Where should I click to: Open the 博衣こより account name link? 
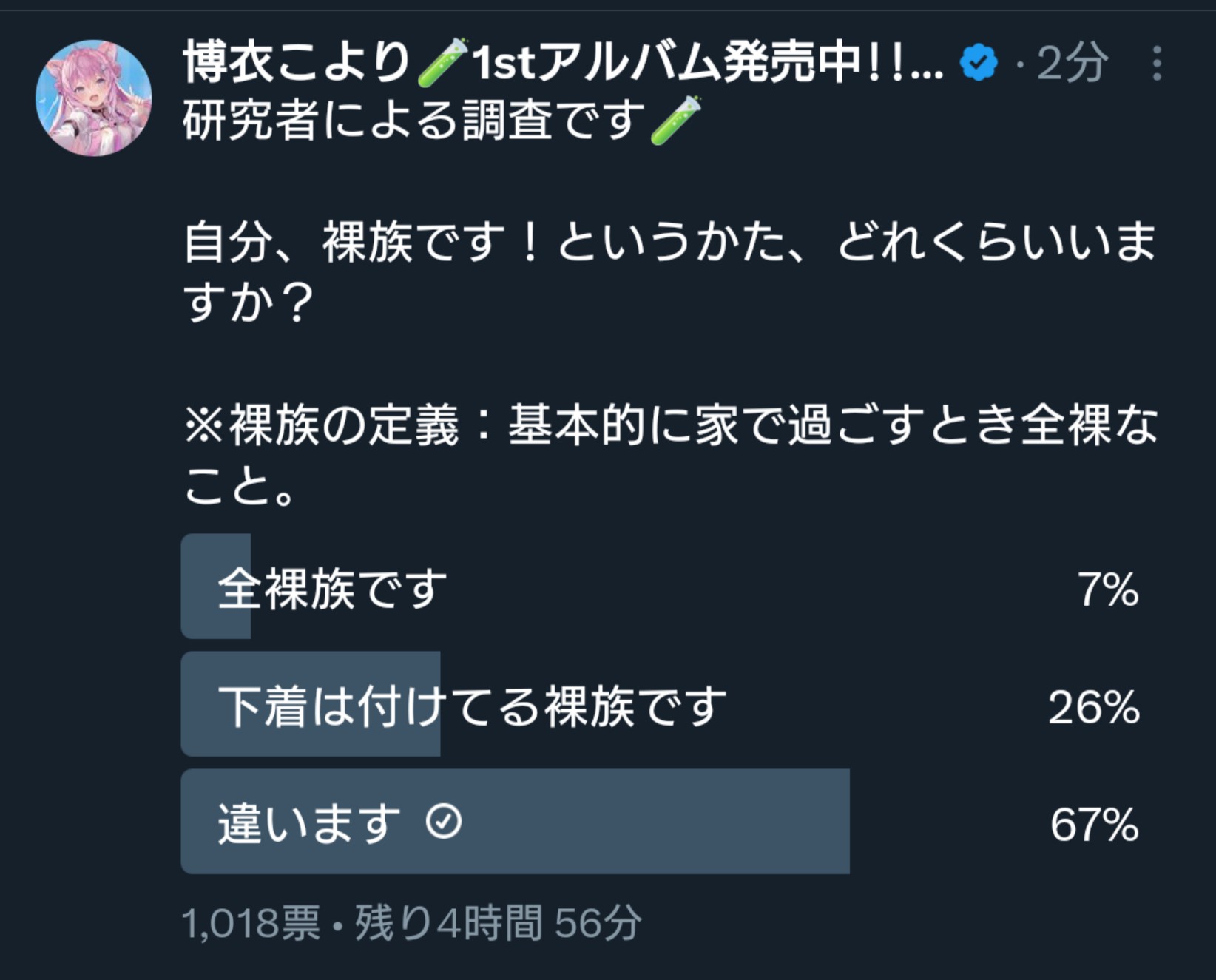(x=563, y=62)
